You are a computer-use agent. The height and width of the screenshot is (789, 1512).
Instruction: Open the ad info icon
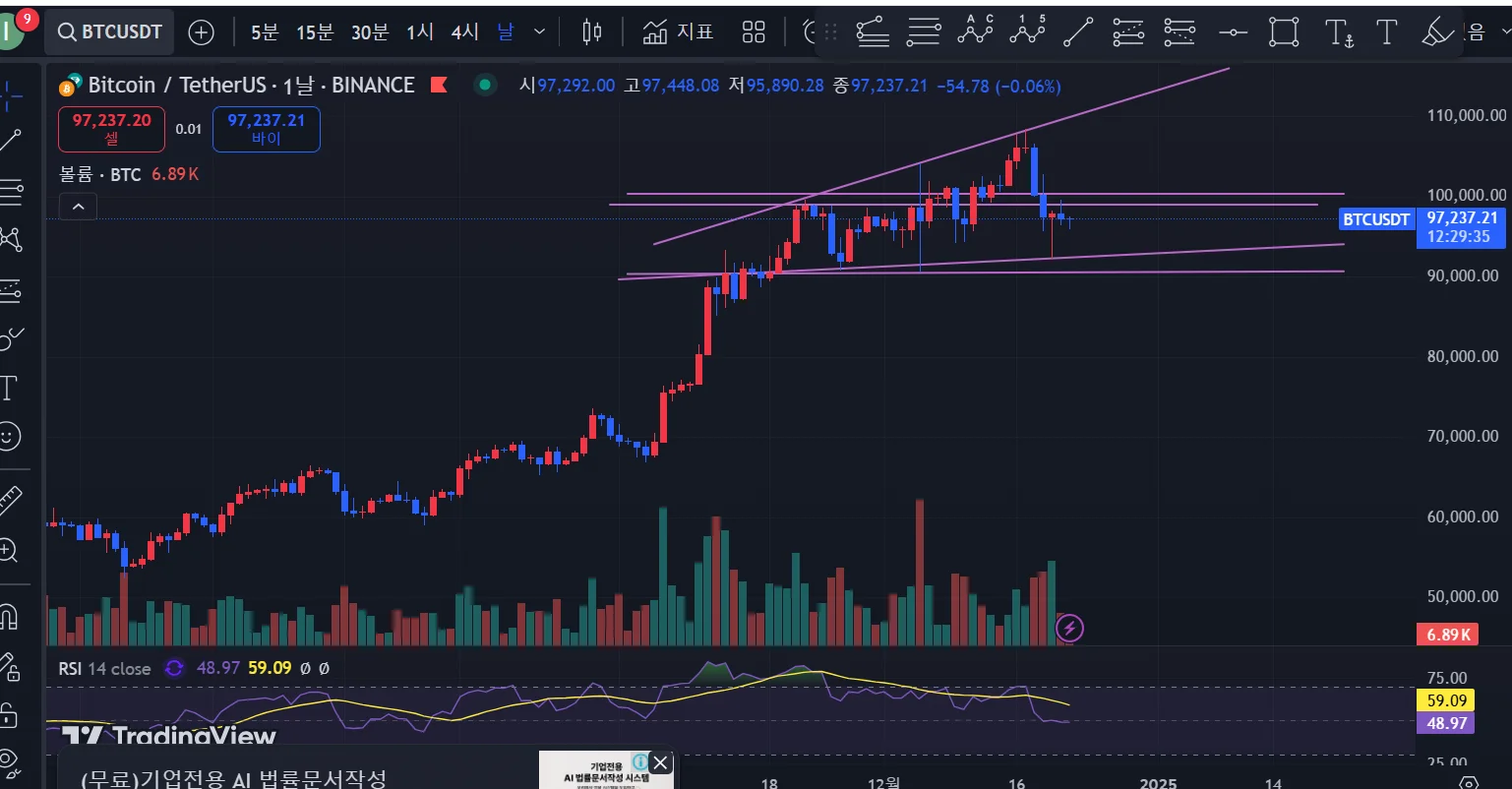[639, 761]
